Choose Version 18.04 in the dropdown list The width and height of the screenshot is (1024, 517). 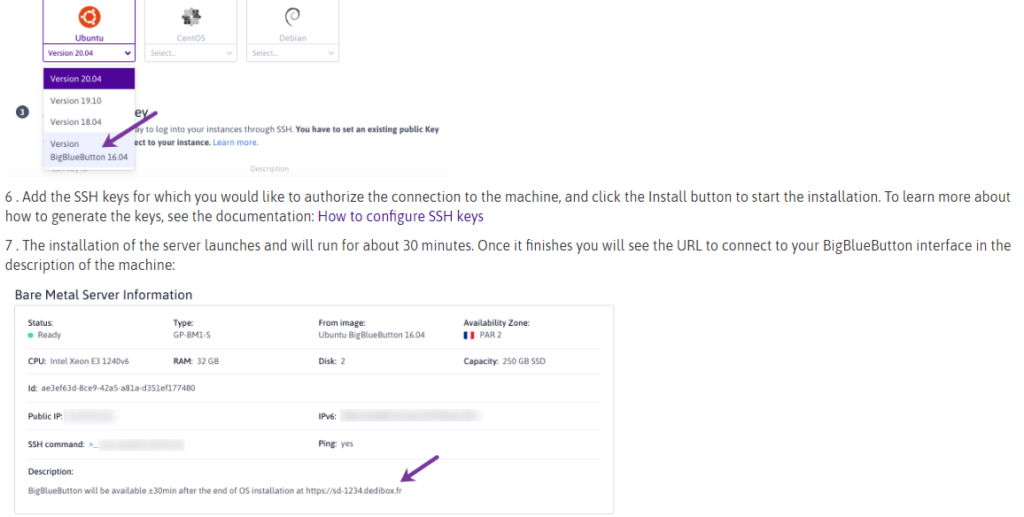click(76, 122)
